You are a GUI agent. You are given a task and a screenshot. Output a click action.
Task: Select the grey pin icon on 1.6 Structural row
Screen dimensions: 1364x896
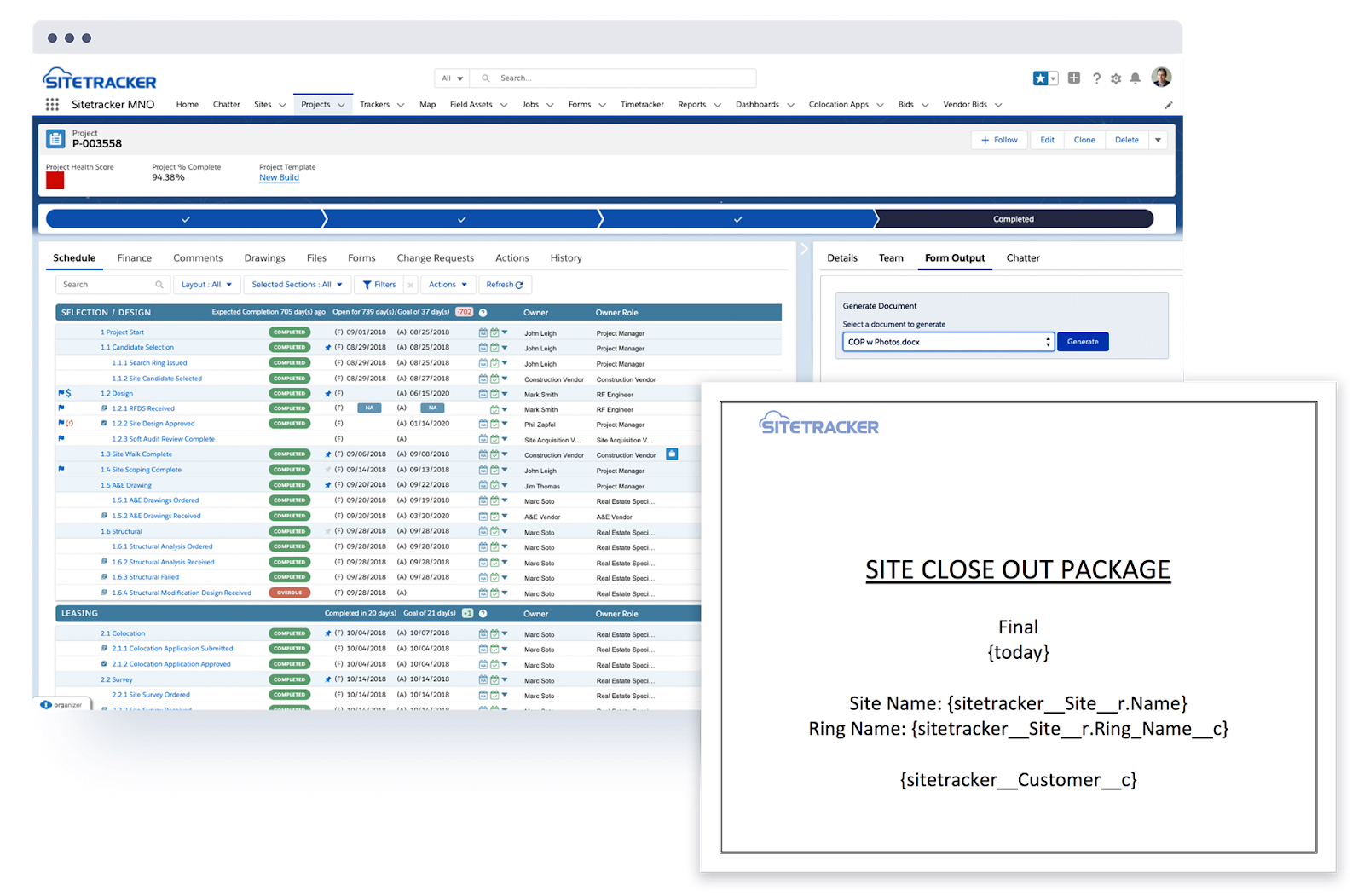(x=328, y=531)
